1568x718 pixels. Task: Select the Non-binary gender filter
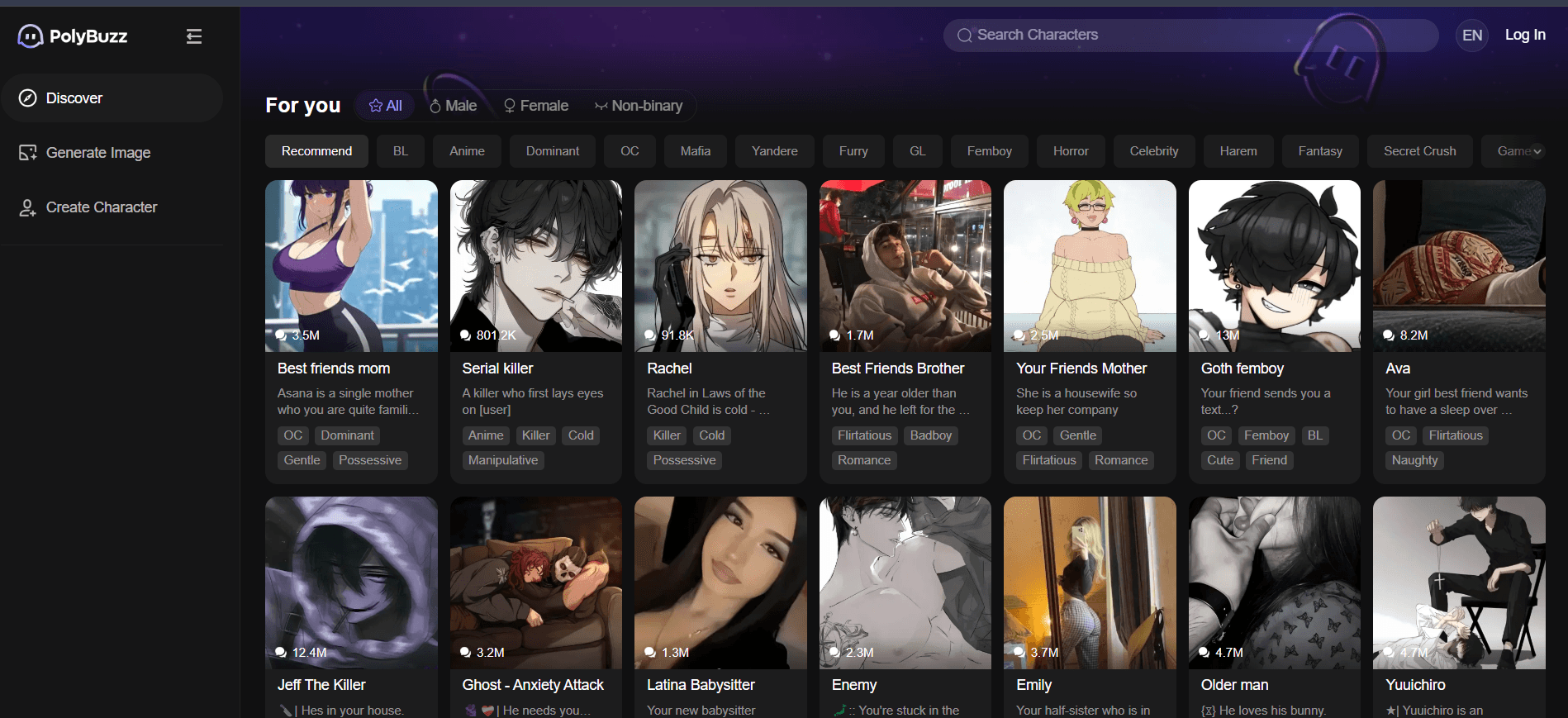(x=639, y=106)
